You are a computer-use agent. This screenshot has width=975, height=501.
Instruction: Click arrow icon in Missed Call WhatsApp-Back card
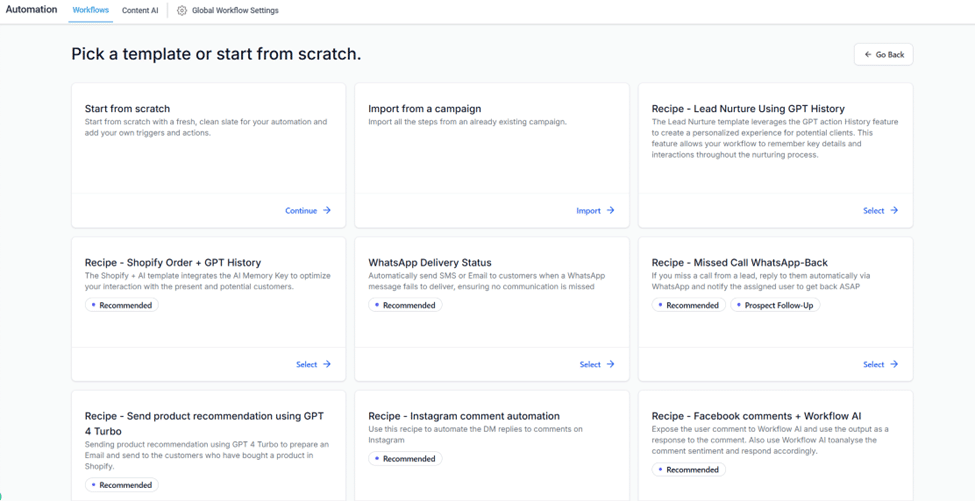tap(894, 364)
